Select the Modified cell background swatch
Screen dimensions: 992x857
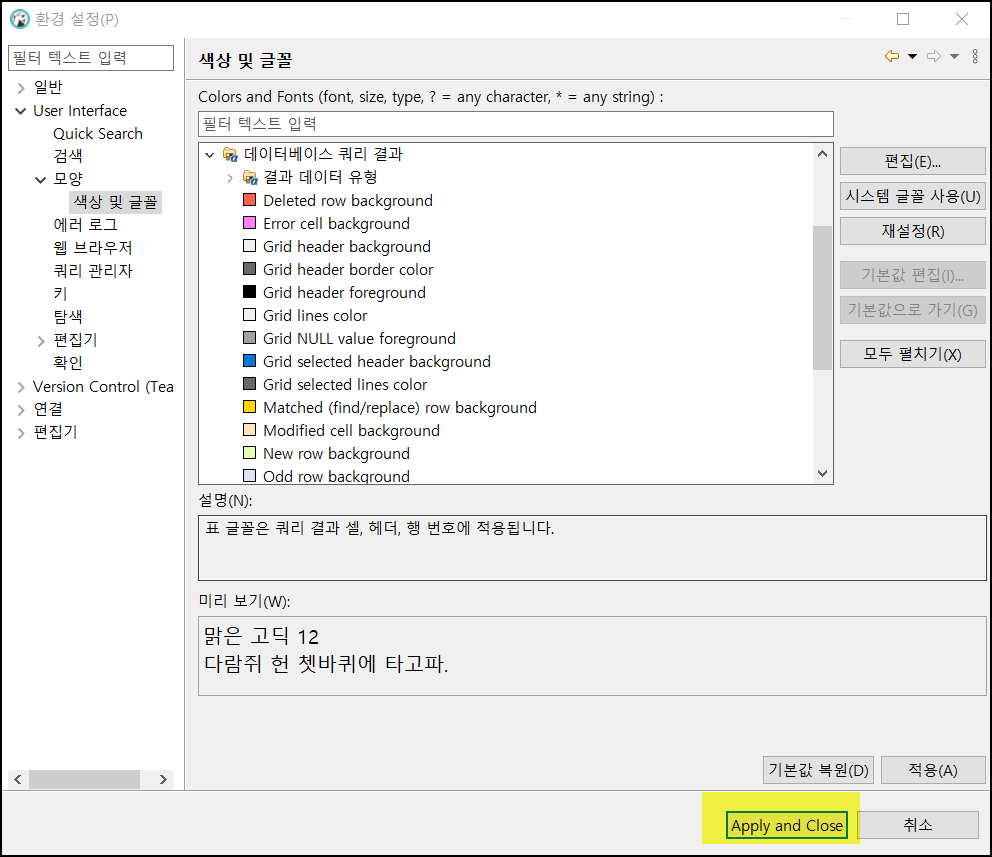[x=250, y=430]
